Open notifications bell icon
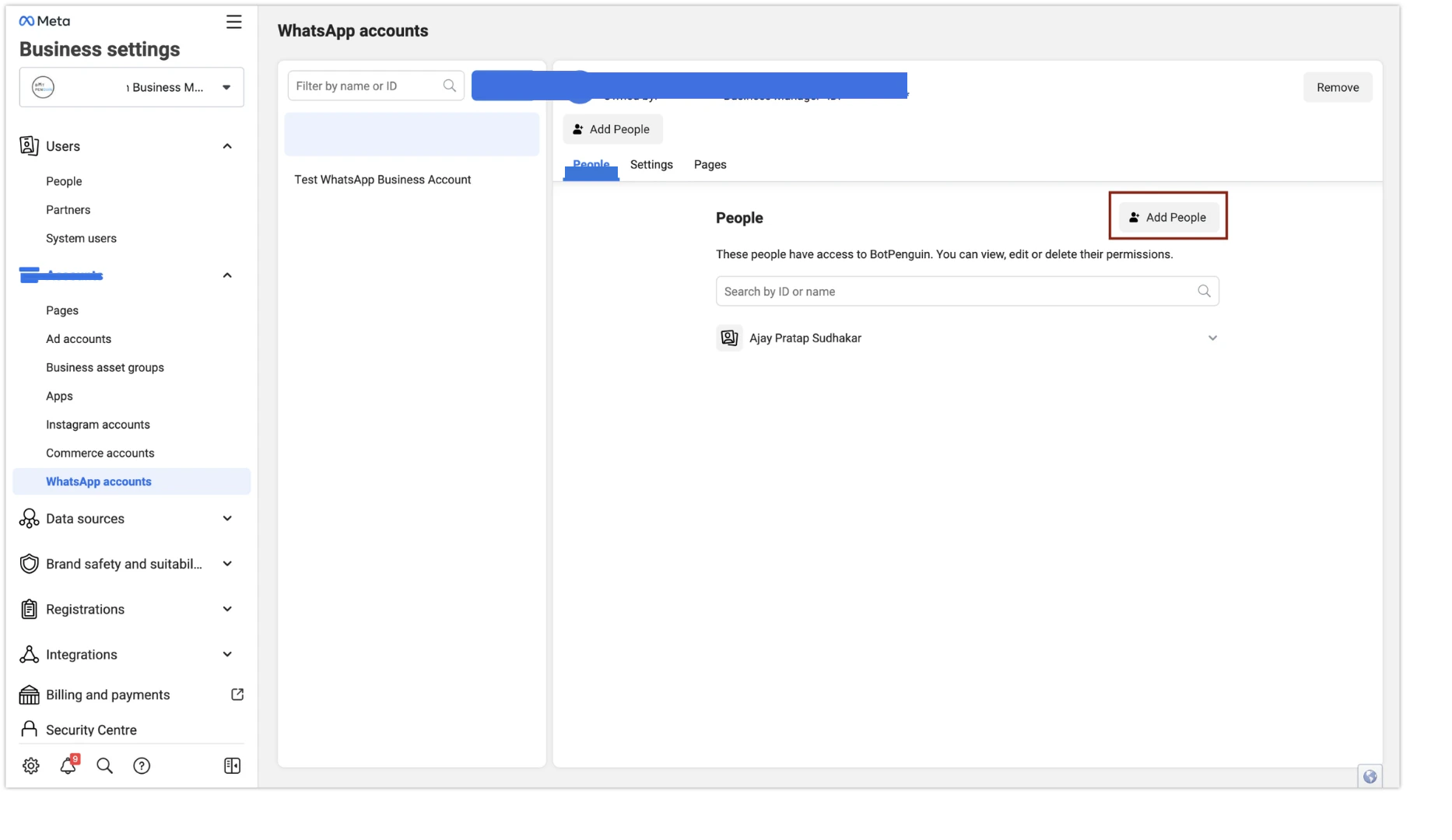Image resolution: width=1452 pixels, height=840 pixels. coord(68,765)
